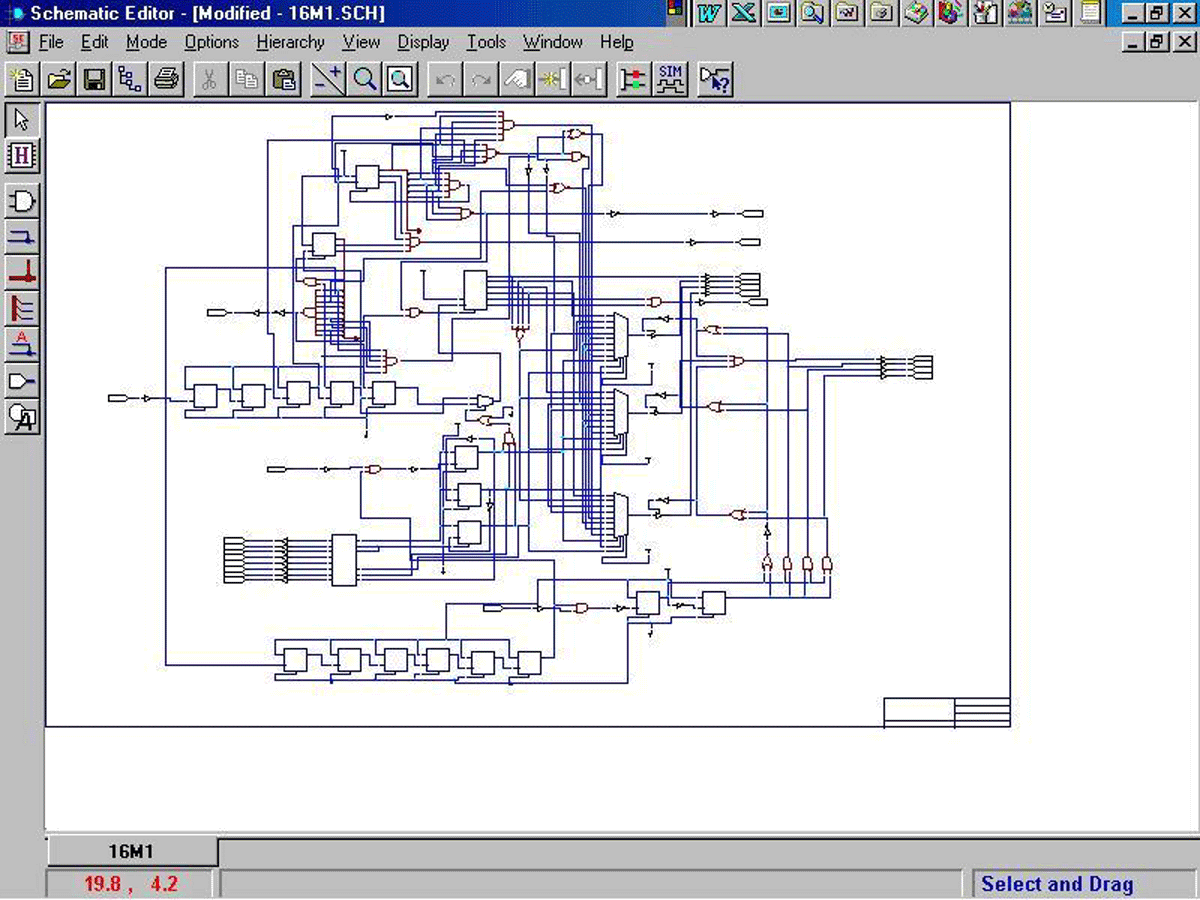The height and width of the screenshot is (900, 1200).
Task: Click the Open file folder icon
Action: coord(59,79)
